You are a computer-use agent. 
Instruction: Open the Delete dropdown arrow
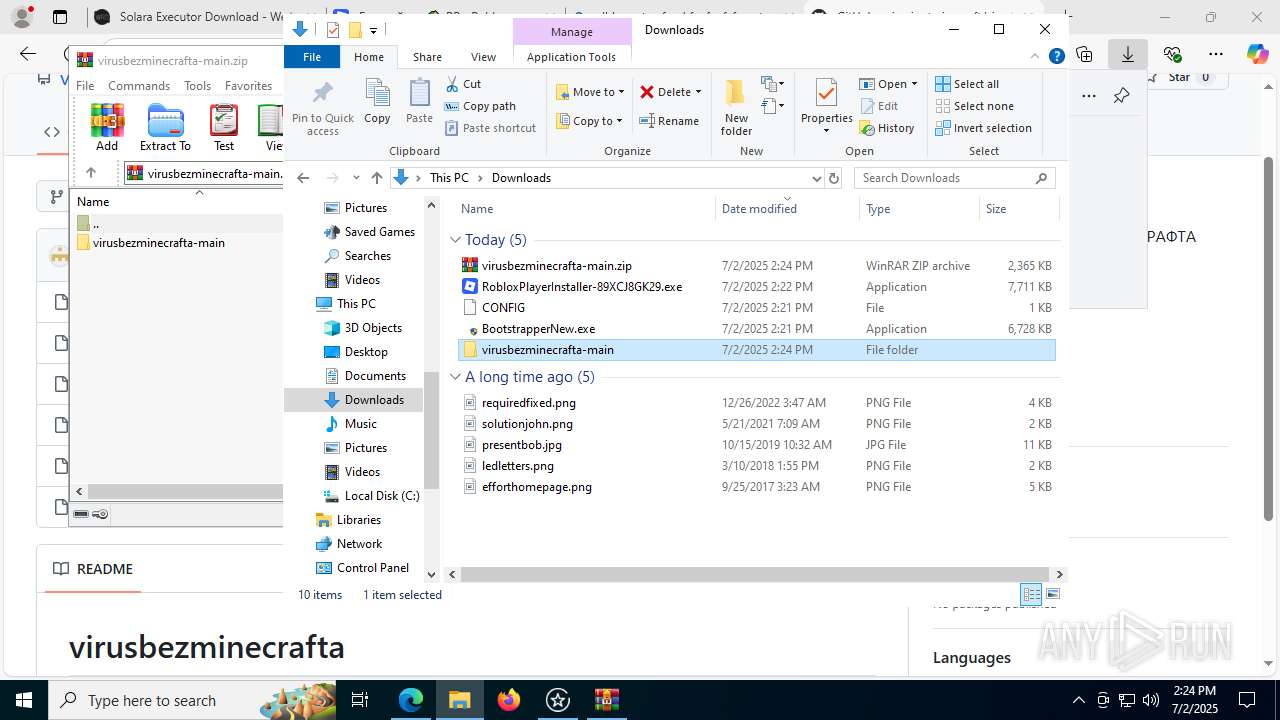click(698, 92)
